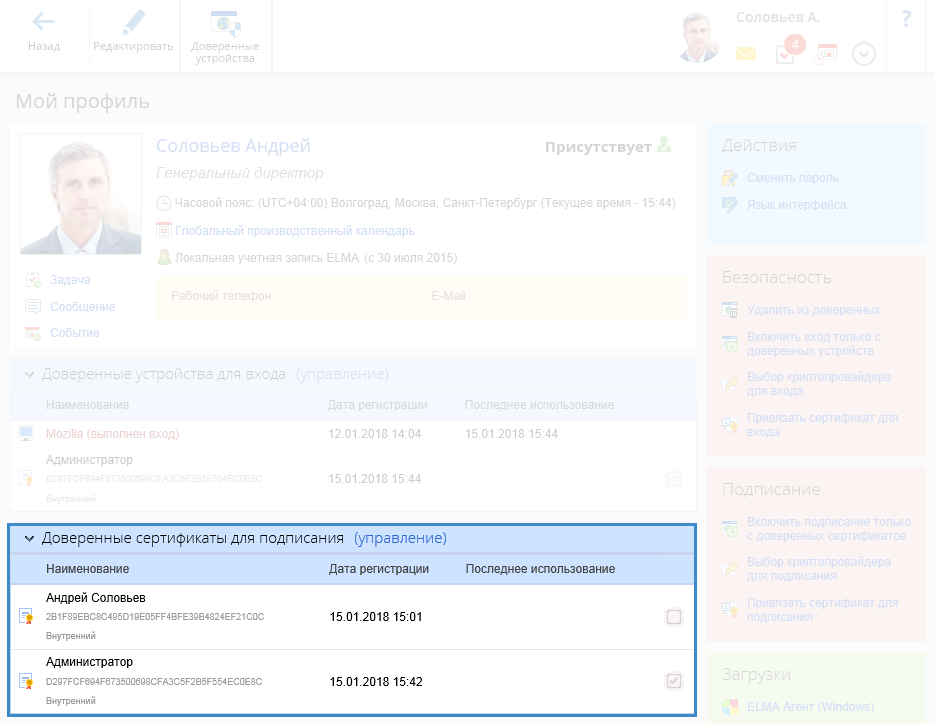Click the Назад back arrow icon

[x=43, y=23]
